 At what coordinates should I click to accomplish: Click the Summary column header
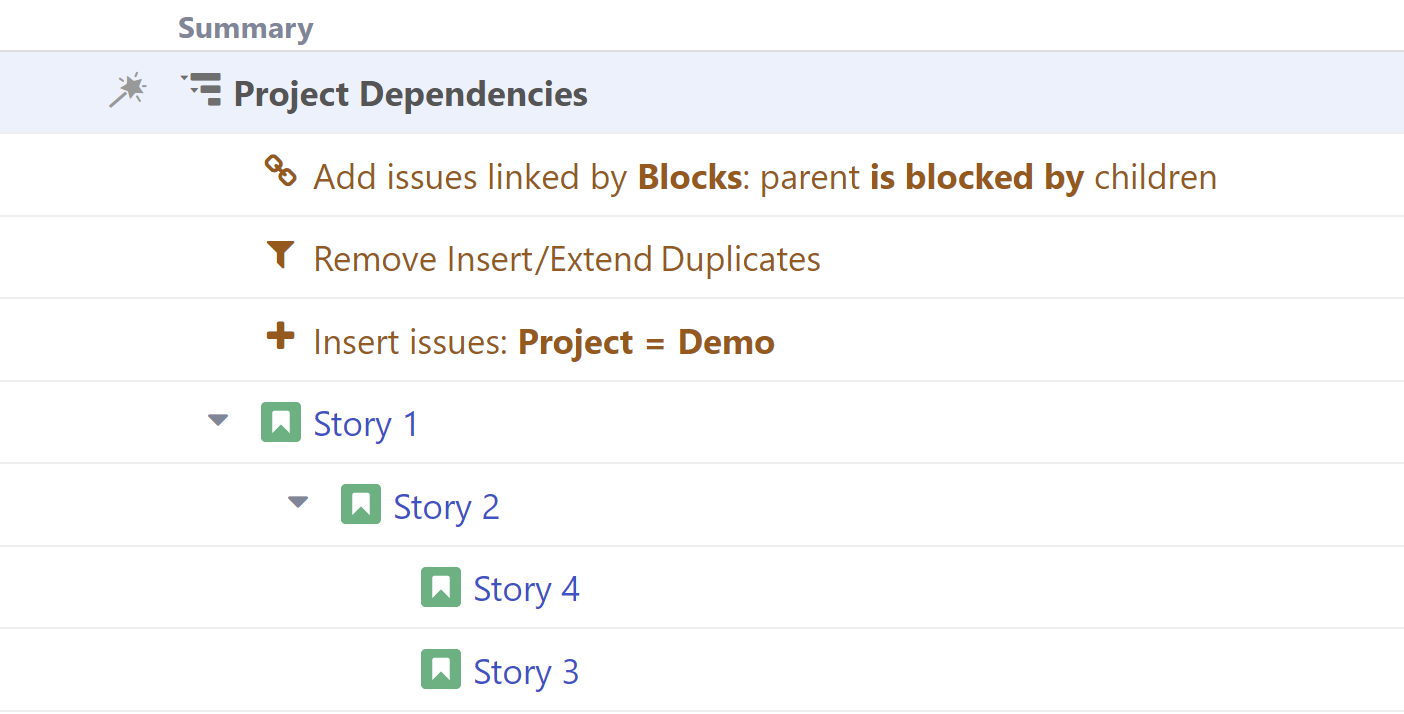tap(246, 29)
